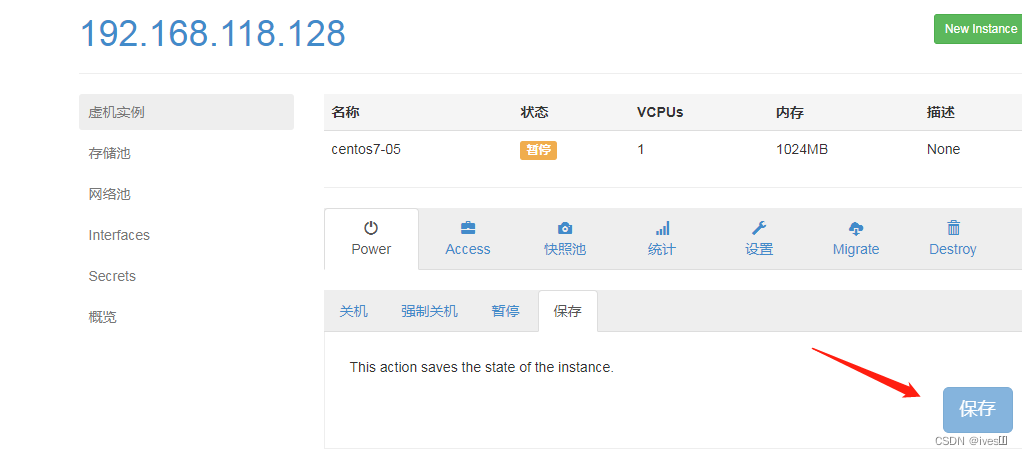The image size is (1022, 455).
Task: Switch to the 强制关机 tab
Action: pos(429,311)
